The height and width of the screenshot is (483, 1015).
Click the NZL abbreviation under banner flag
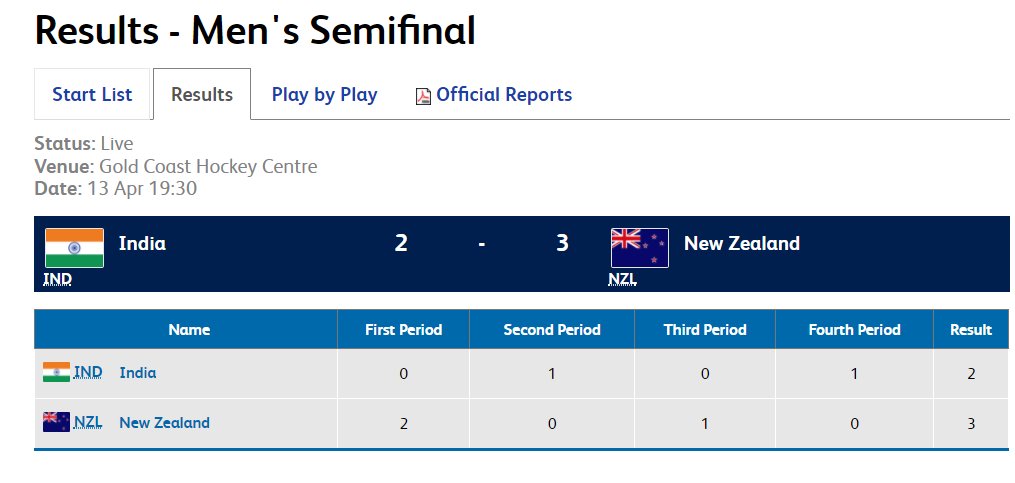coord(622,280)
